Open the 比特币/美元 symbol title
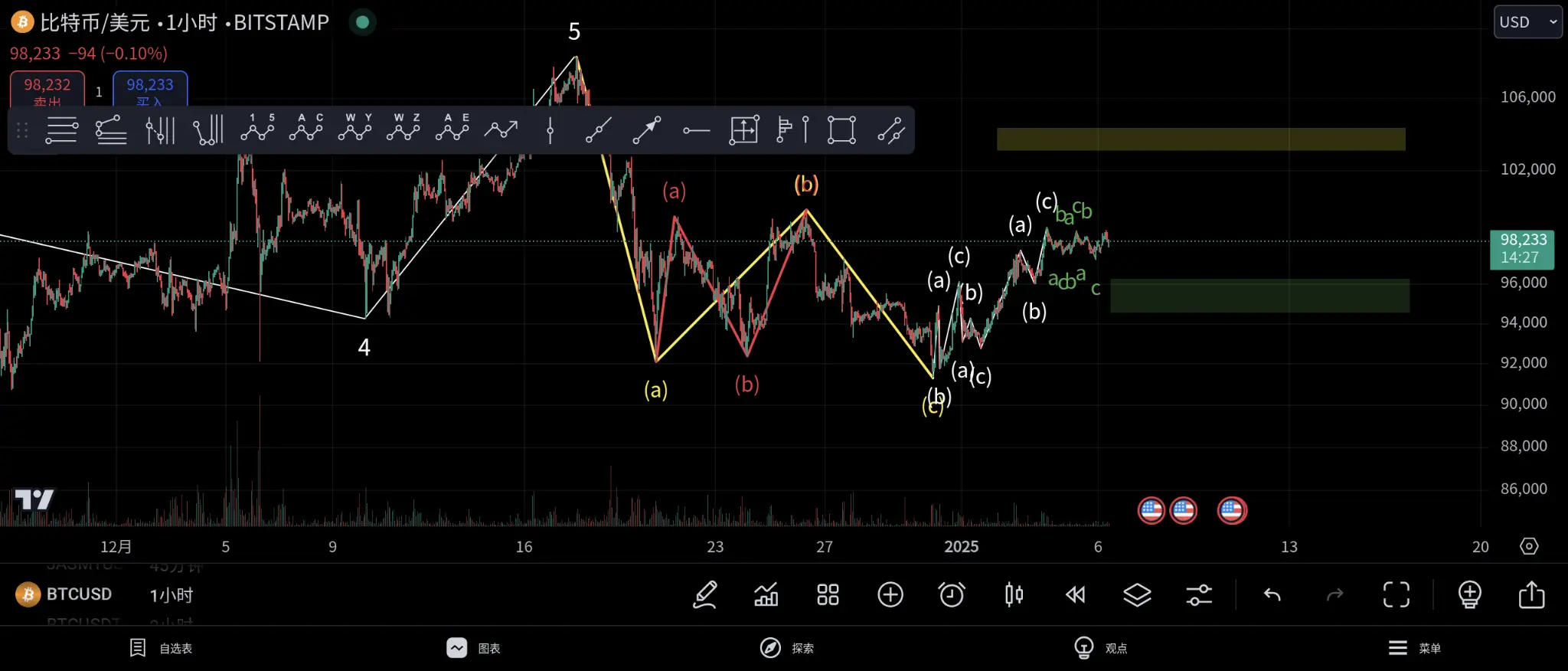The width and height of the screenshot is (1568, 671). (x=95, y=23)
